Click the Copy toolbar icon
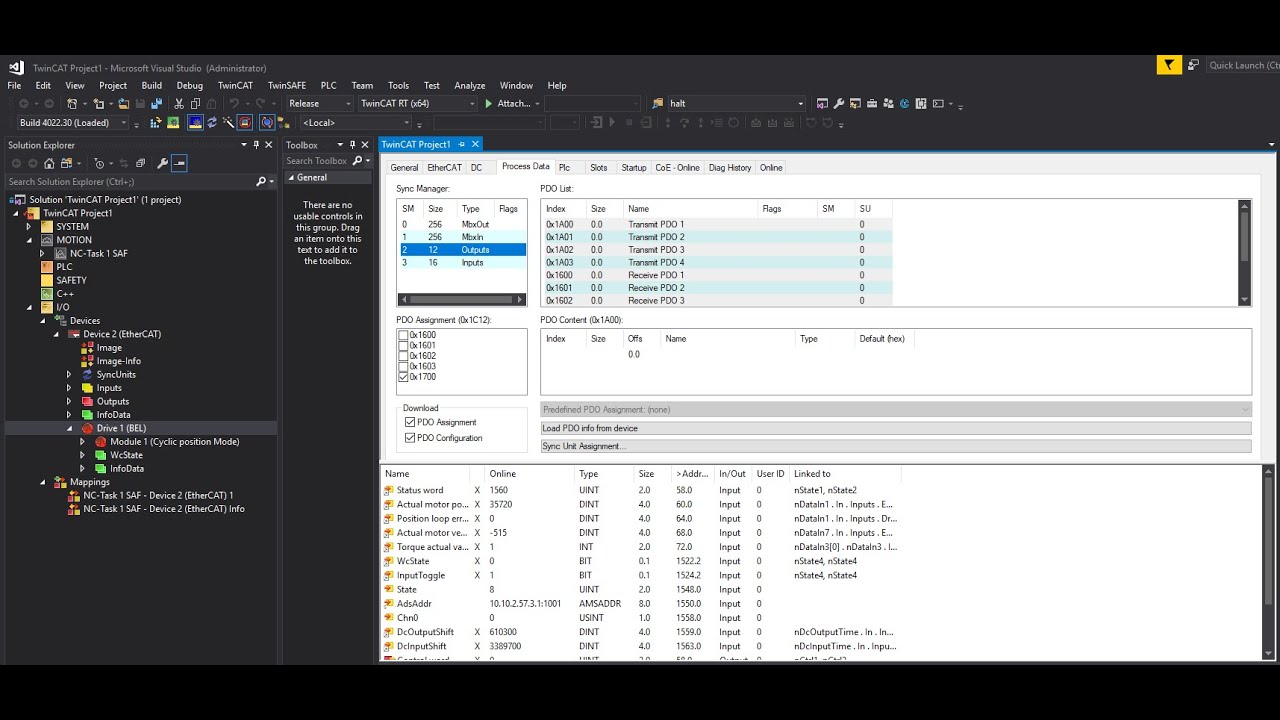The width and height of the screenshot is (1280, 720). 195,104
